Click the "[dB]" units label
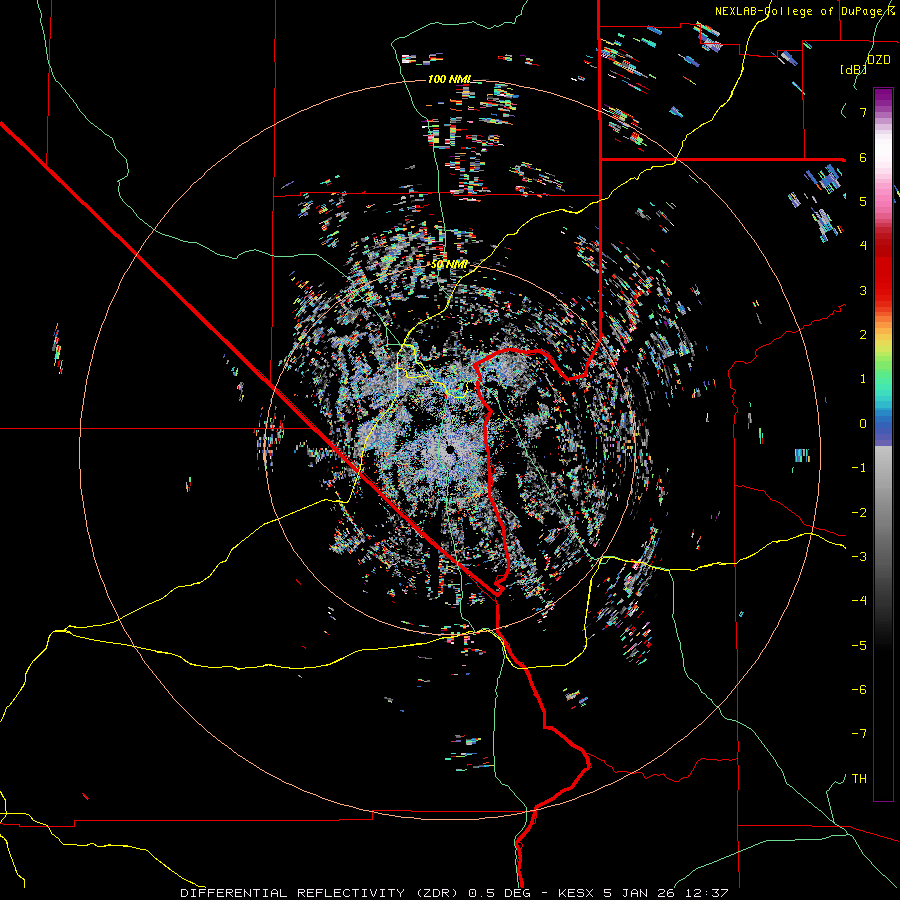This screenshot has width=900, height=900. click(853, 69)
